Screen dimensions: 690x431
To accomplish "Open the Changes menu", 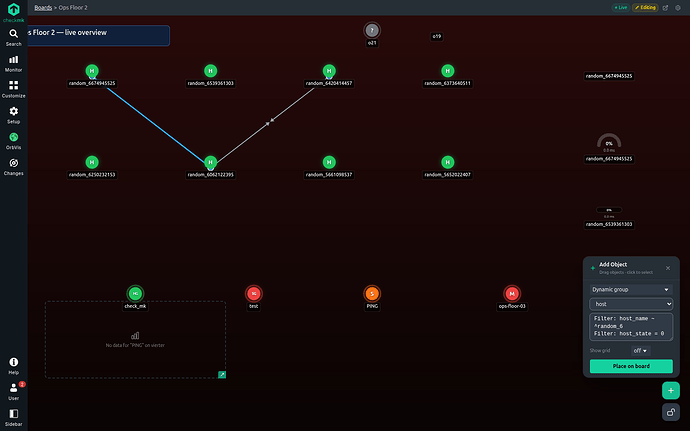I will point(14,167).
